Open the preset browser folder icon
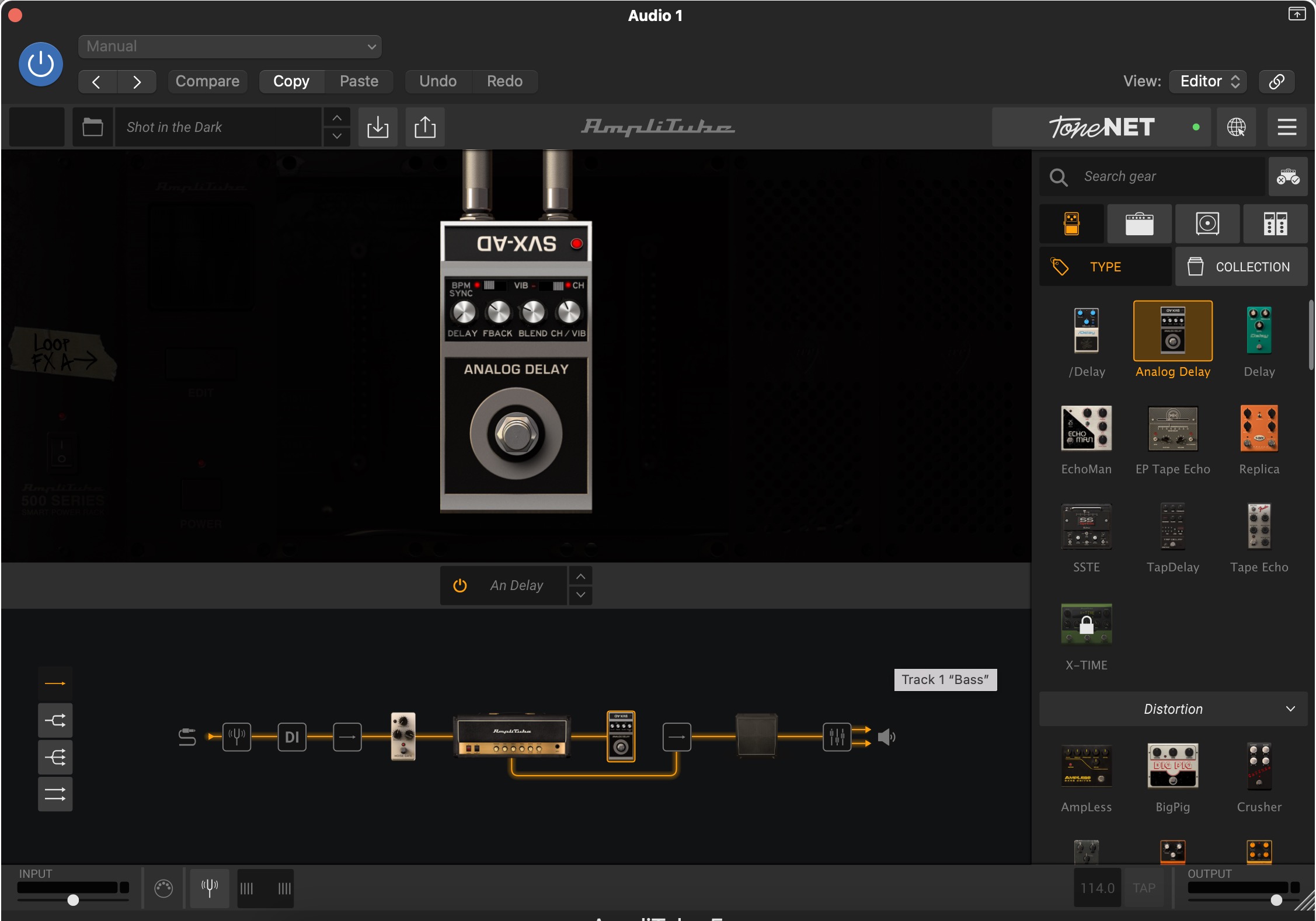 [92, 127]
